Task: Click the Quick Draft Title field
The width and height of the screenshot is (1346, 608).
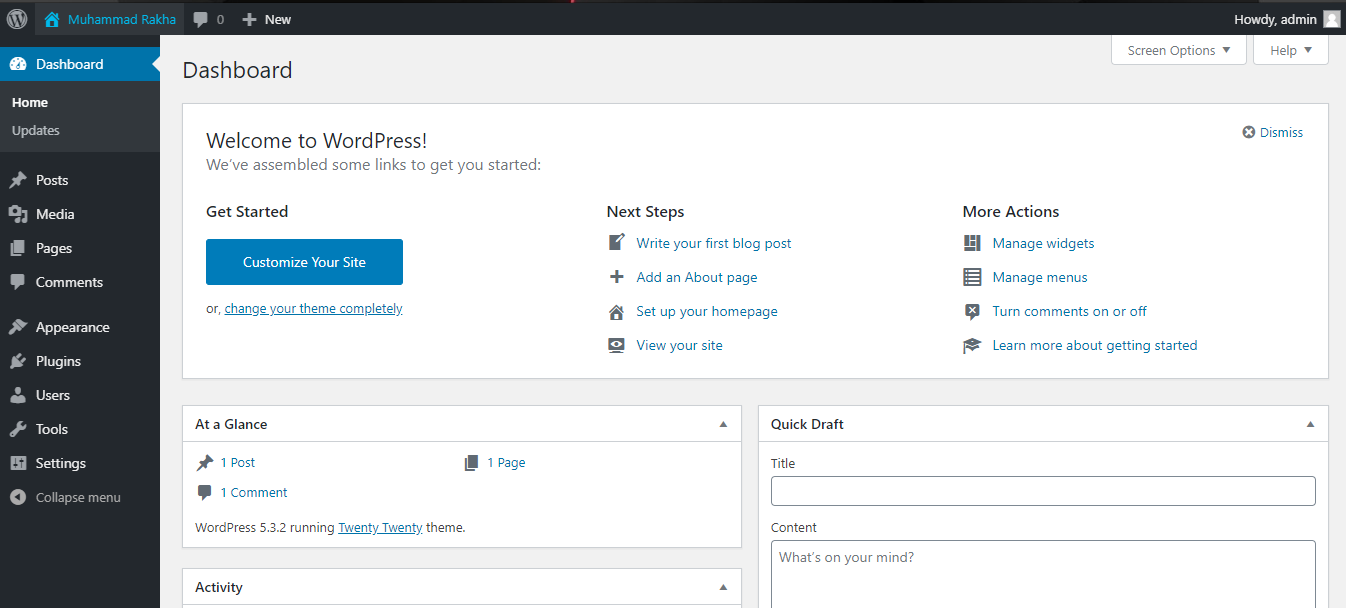Action: (x=1042, y=491)
